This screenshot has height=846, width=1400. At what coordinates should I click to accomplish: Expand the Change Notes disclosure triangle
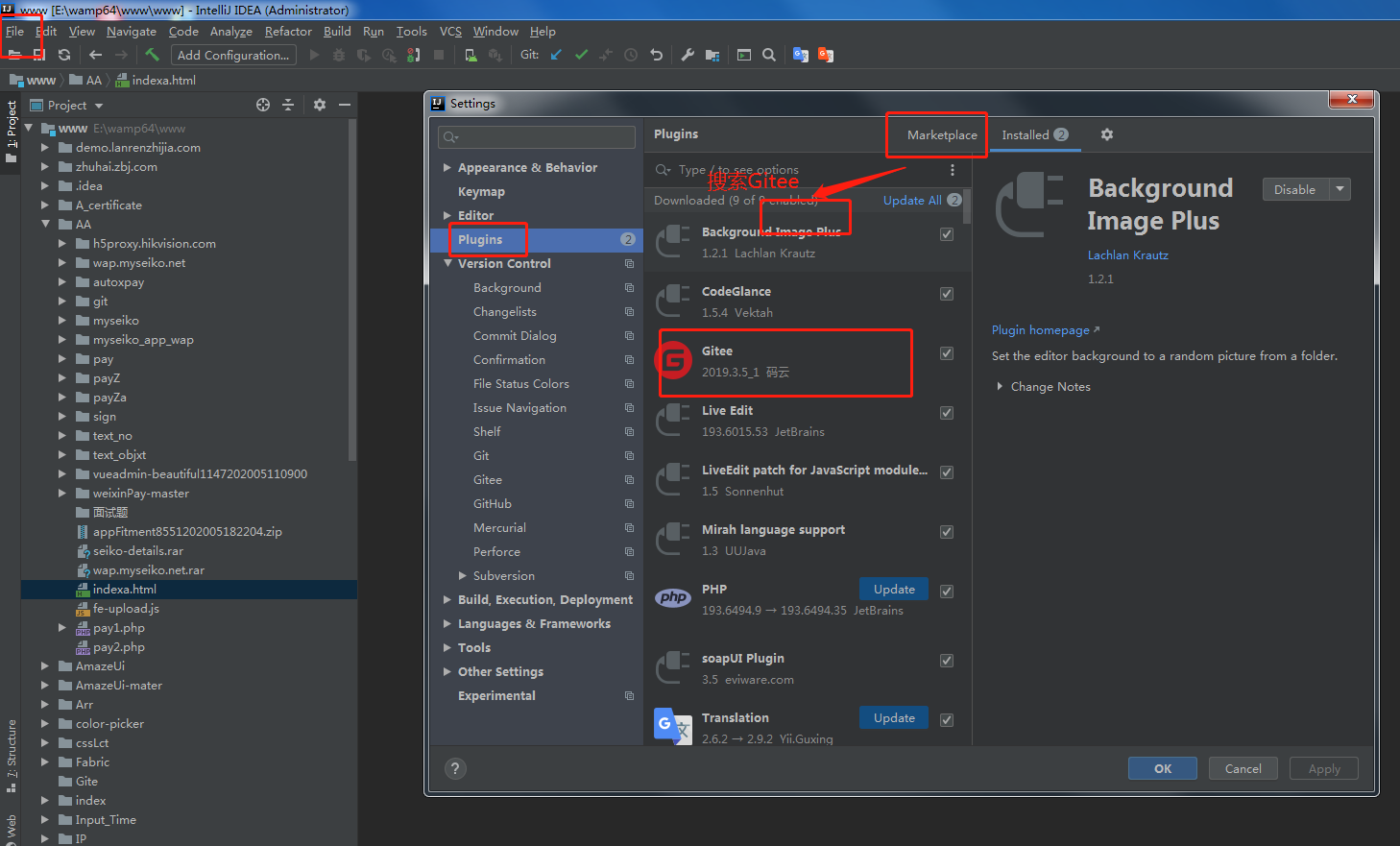pos(1002,386)
